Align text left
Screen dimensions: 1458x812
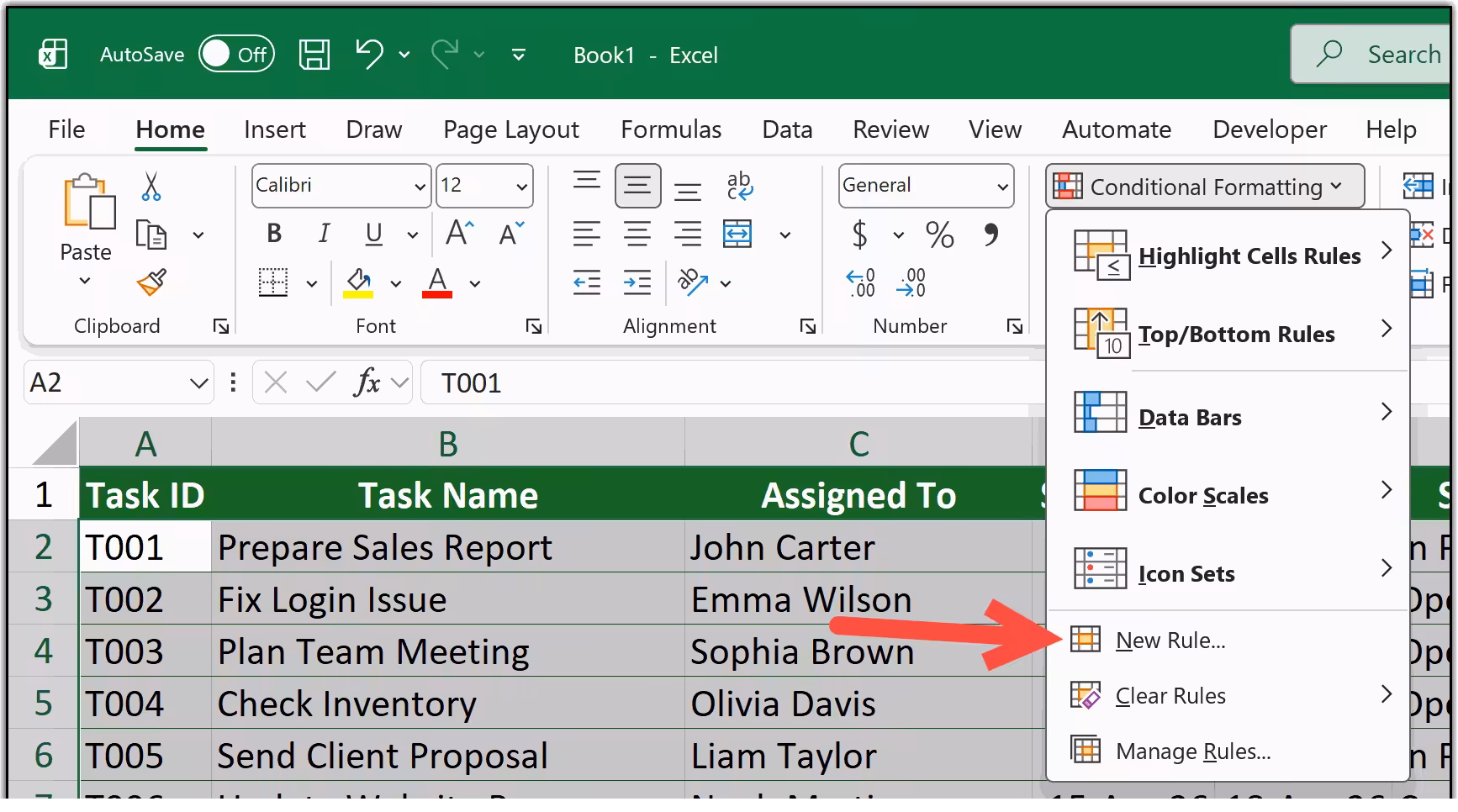[587, 234]
